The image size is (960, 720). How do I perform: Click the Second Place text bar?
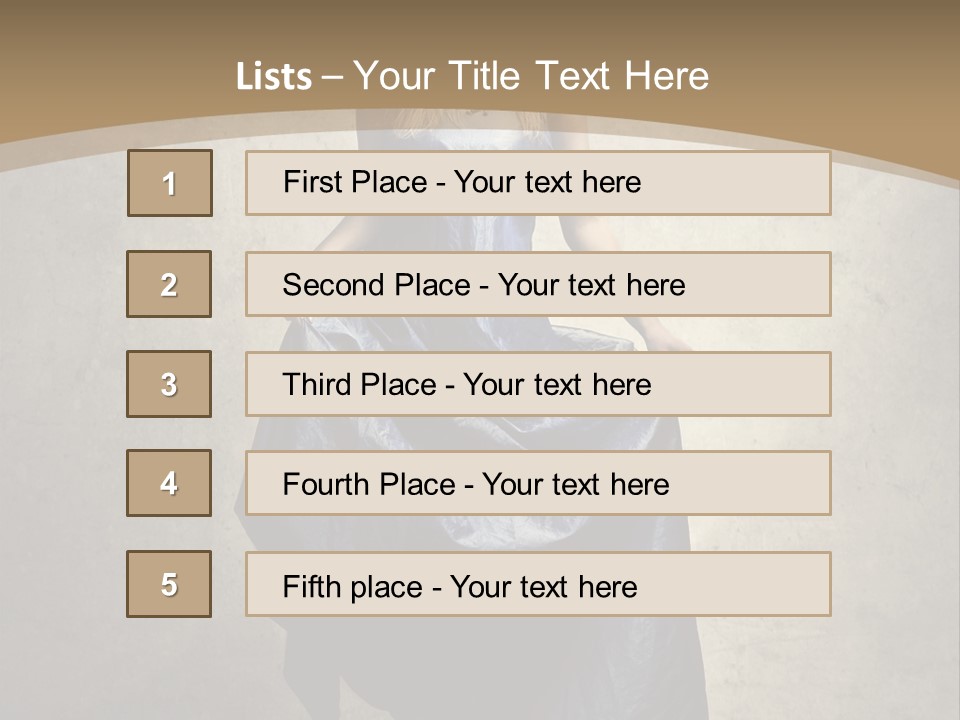point(538,284)
